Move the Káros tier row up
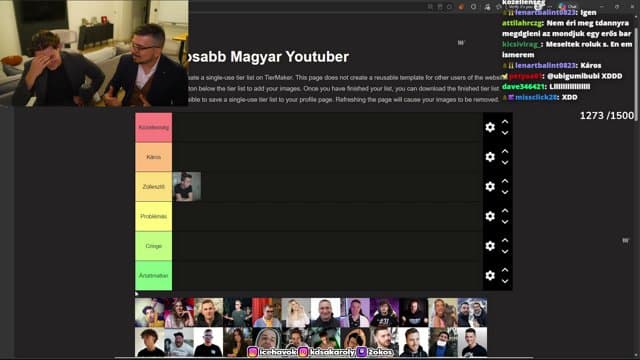This screenshot has width=640, height=360. click(x=505, y=151)
